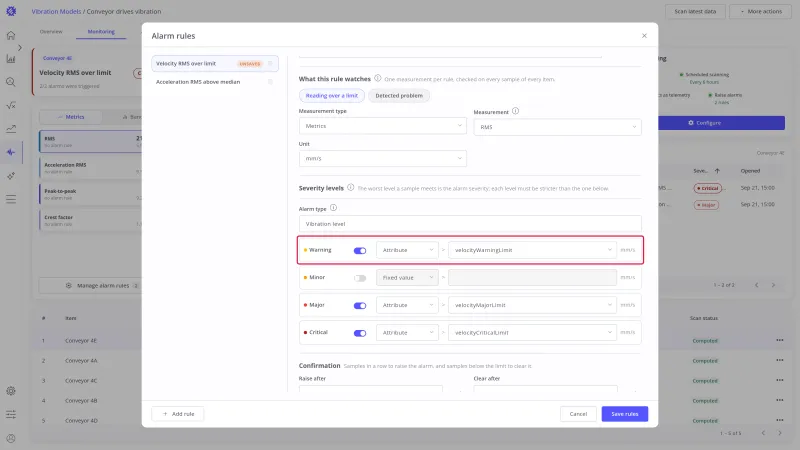Open the Measurement RMS dropdown
The height and width of the screenshot is (450, 800).
point(558,127)
